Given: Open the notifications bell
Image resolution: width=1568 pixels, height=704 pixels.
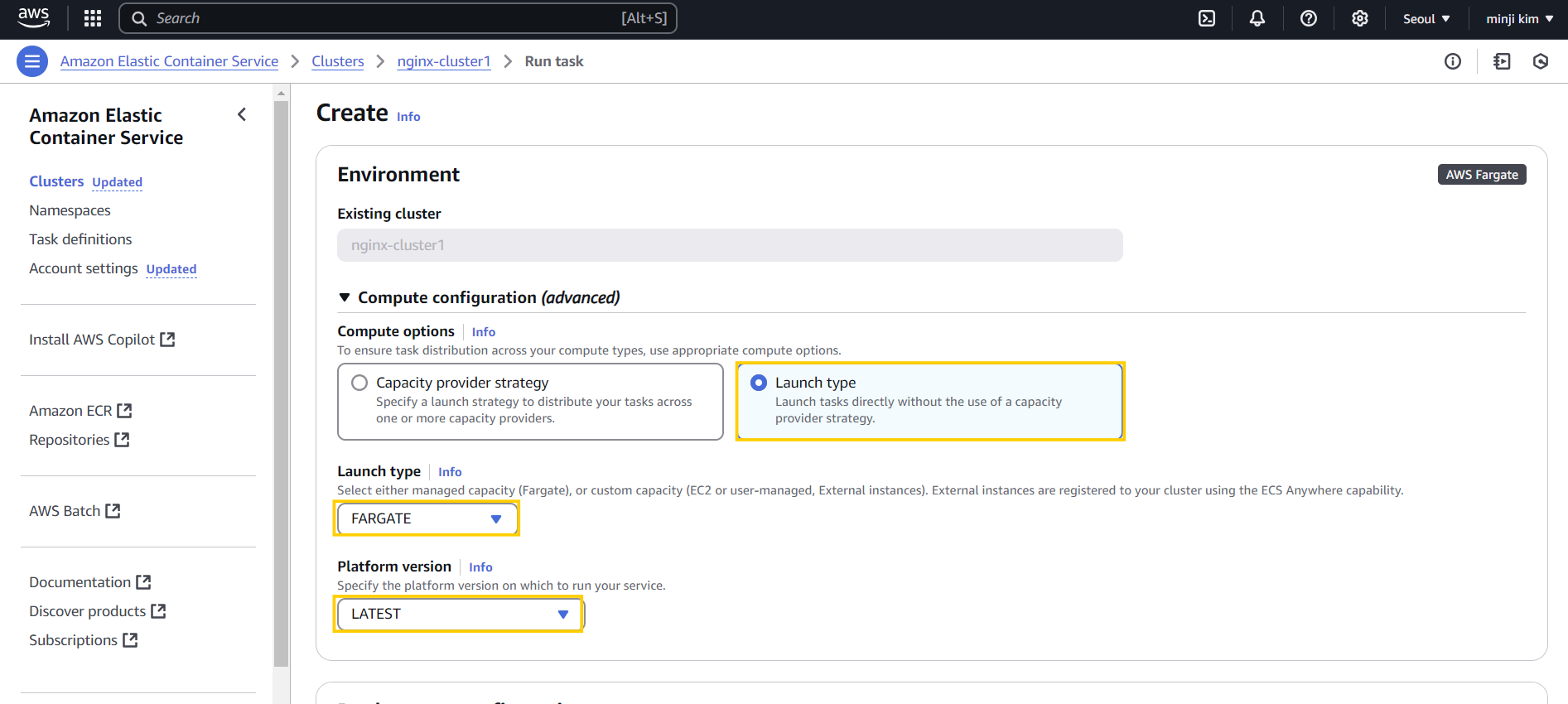Looking at the screenshot, I should (1257, 18).
